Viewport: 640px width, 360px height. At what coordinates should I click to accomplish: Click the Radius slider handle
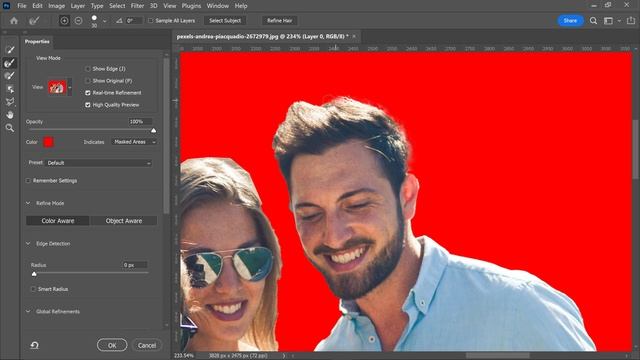pos(34,274)
